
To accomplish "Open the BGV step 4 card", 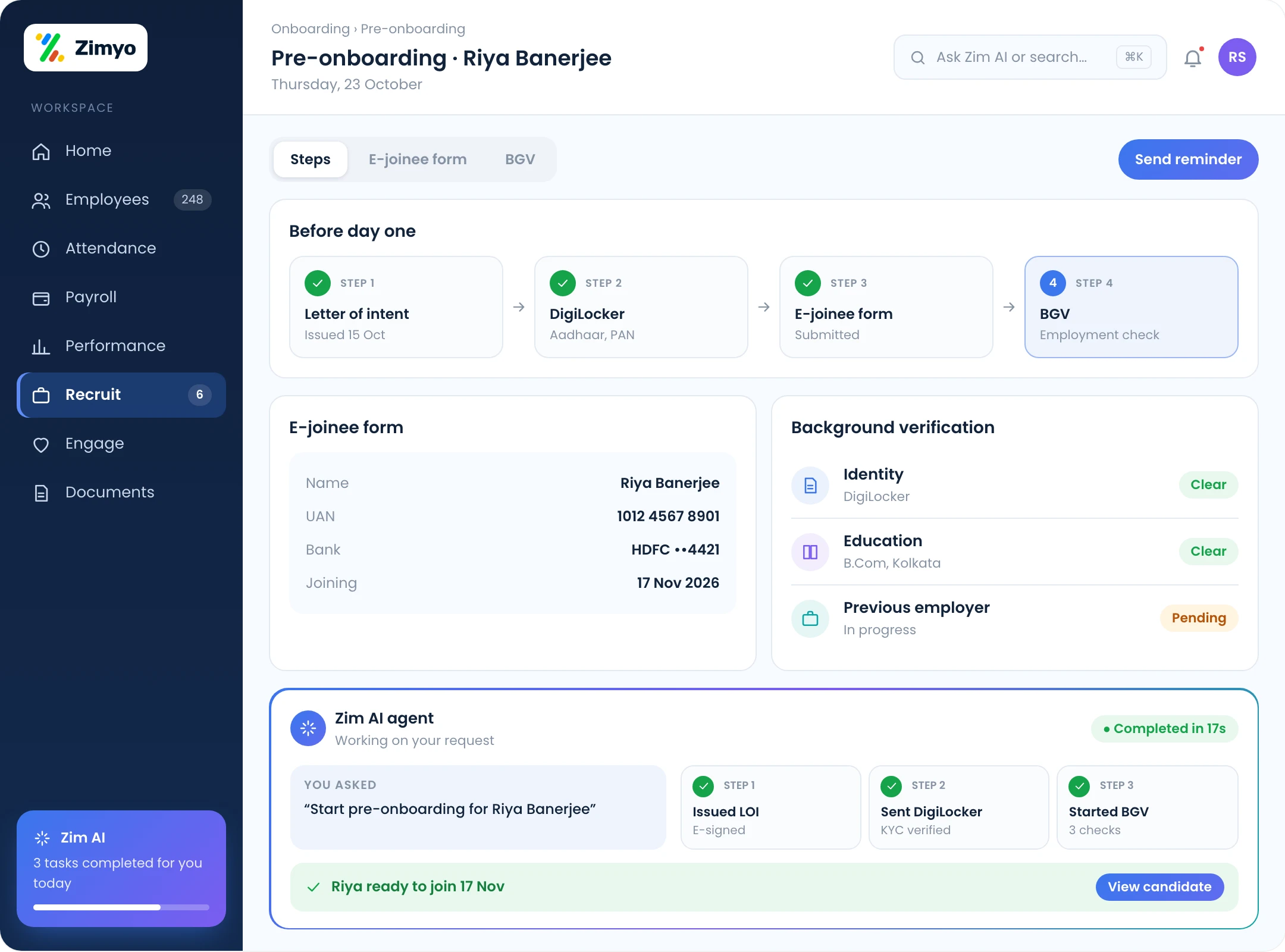I will point(1132,307).
